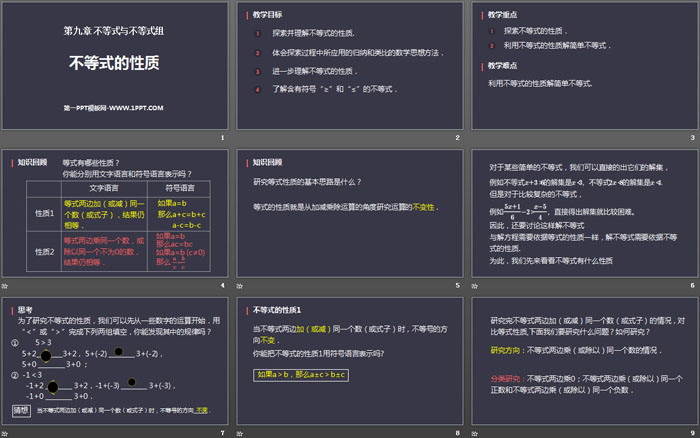The height and width of the screenshot is (438, 700).
Task: Select the slide with the fraction inequality example
Action: point(585,213)
